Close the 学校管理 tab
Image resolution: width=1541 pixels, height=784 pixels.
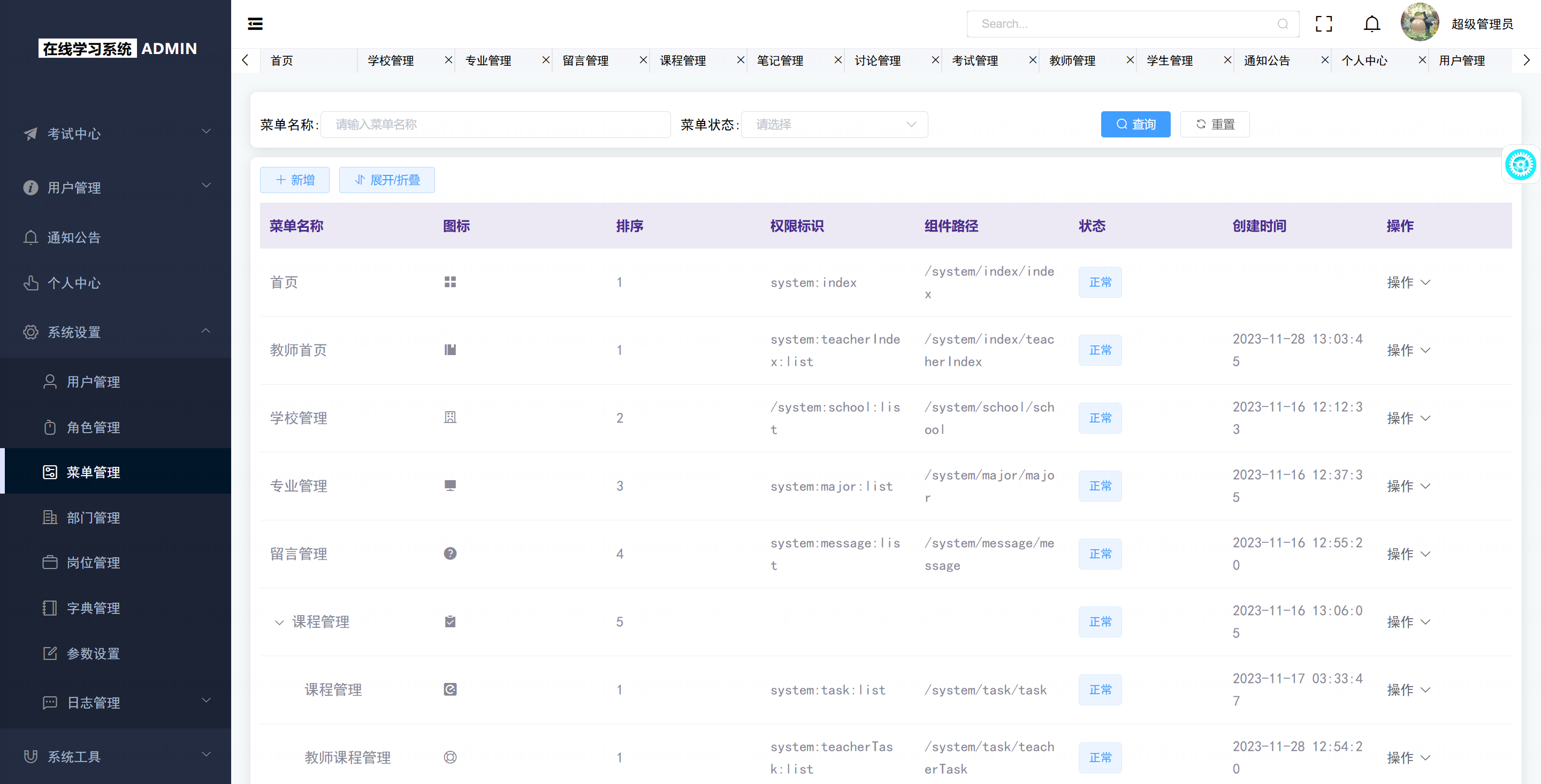[448, 60]
